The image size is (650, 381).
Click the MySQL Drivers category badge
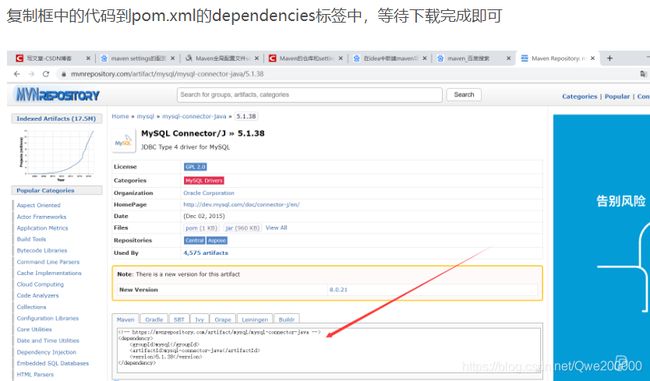[204, 180]
